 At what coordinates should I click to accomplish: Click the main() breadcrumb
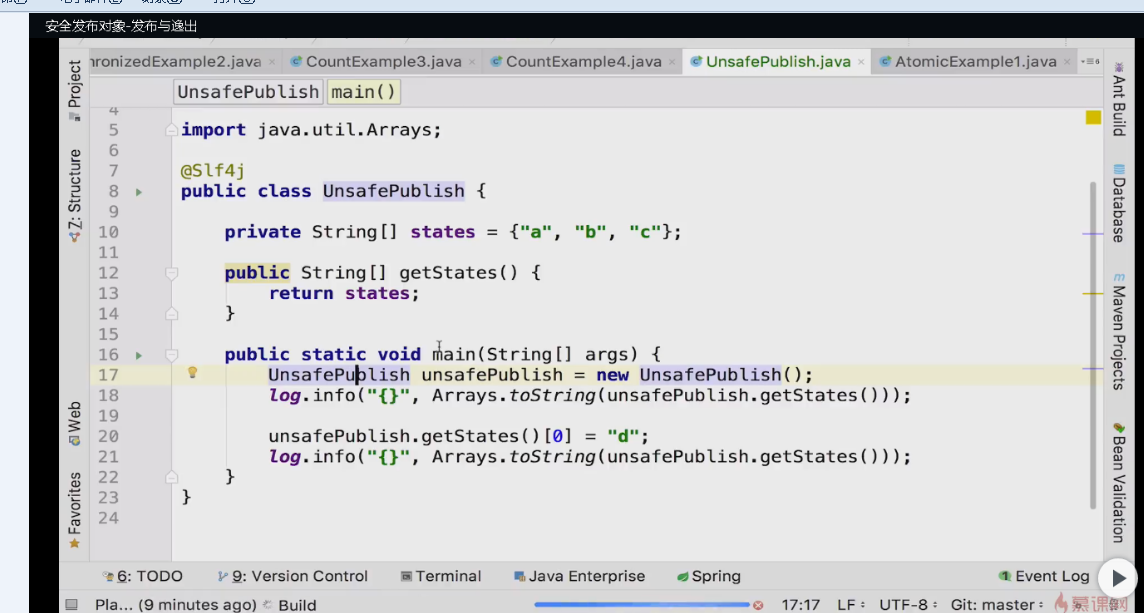coord(363,93)
